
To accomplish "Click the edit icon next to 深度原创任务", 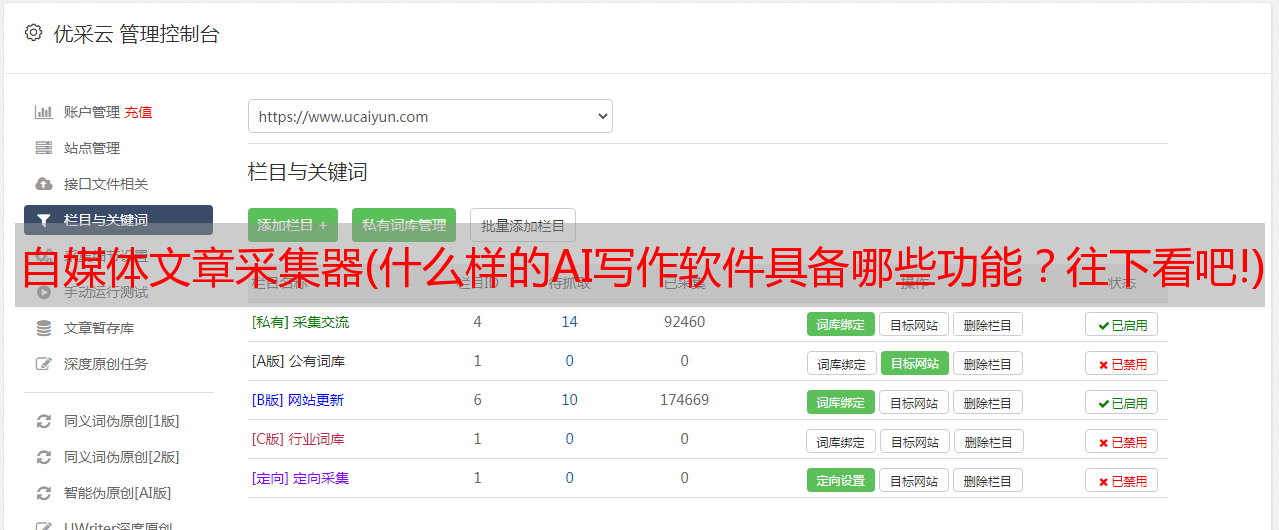I will [x=44, y=364].
